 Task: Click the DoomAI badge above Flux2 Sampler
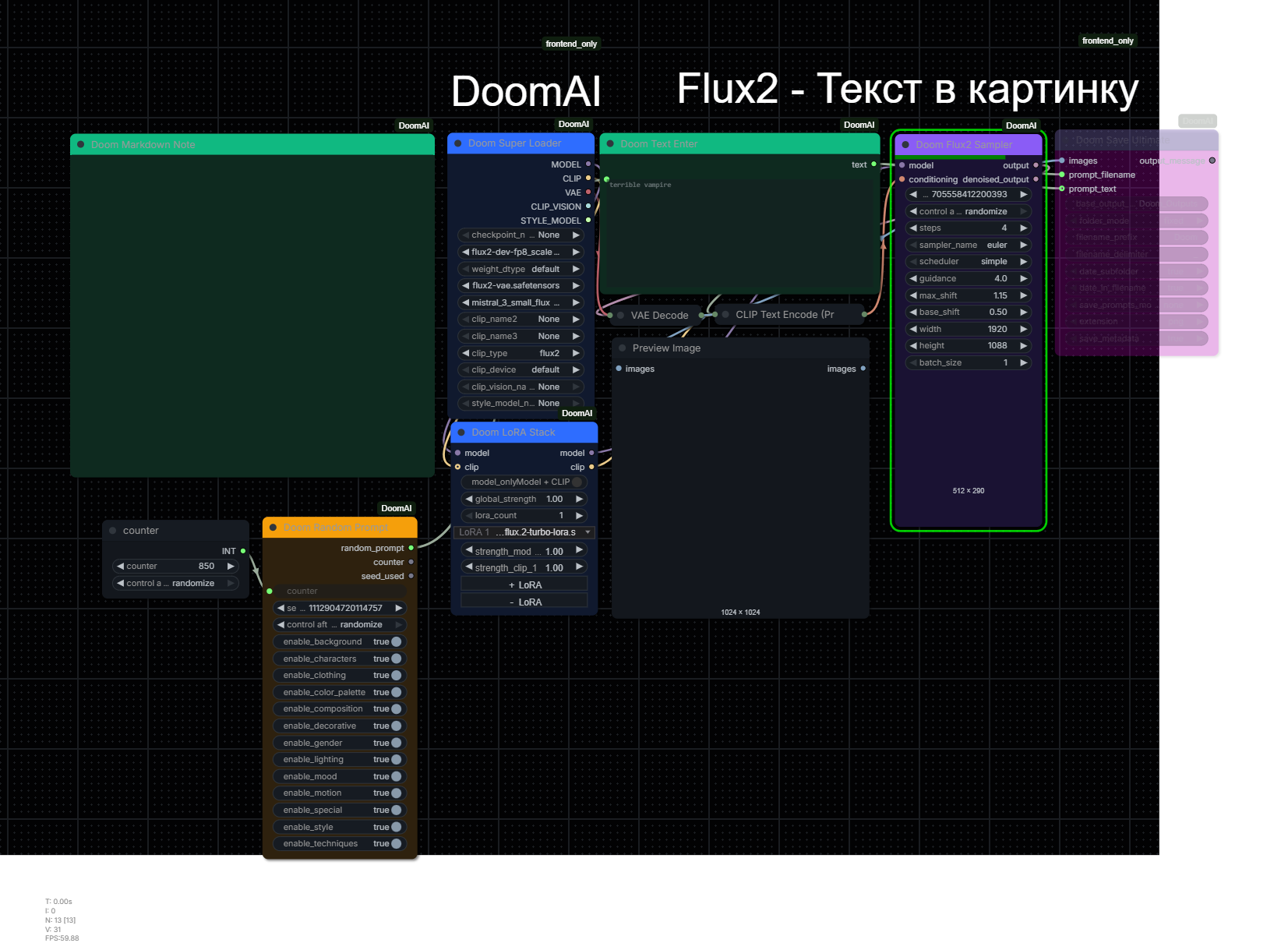[1021, 125]
